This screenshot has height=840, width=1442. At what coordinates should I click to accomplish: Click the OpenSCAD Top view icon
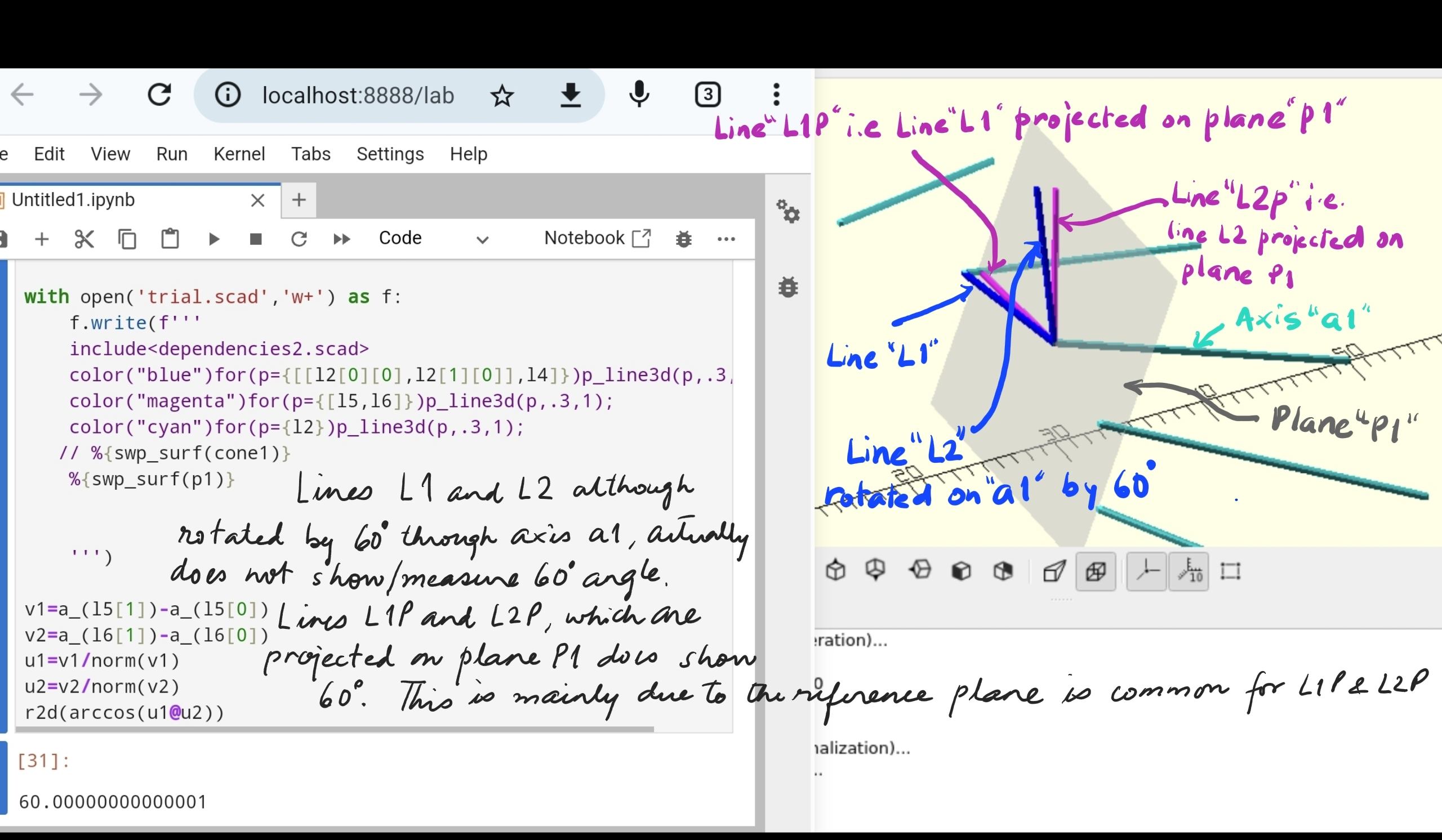click(835, 570)
